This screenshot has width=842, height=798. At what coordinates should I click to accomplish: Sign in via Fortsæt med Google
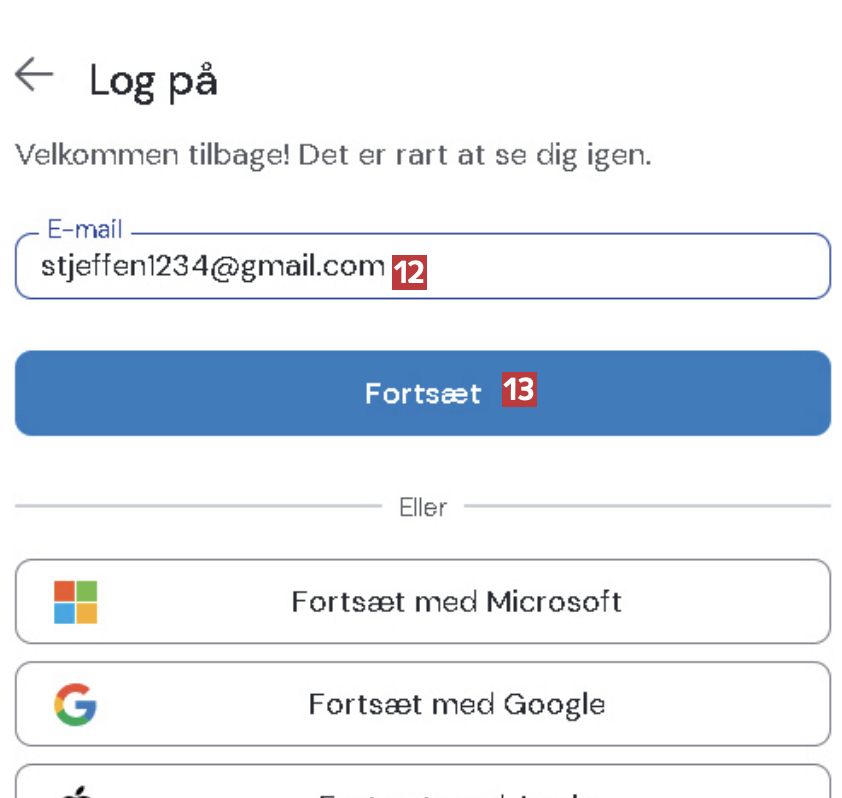pos(456,704)
